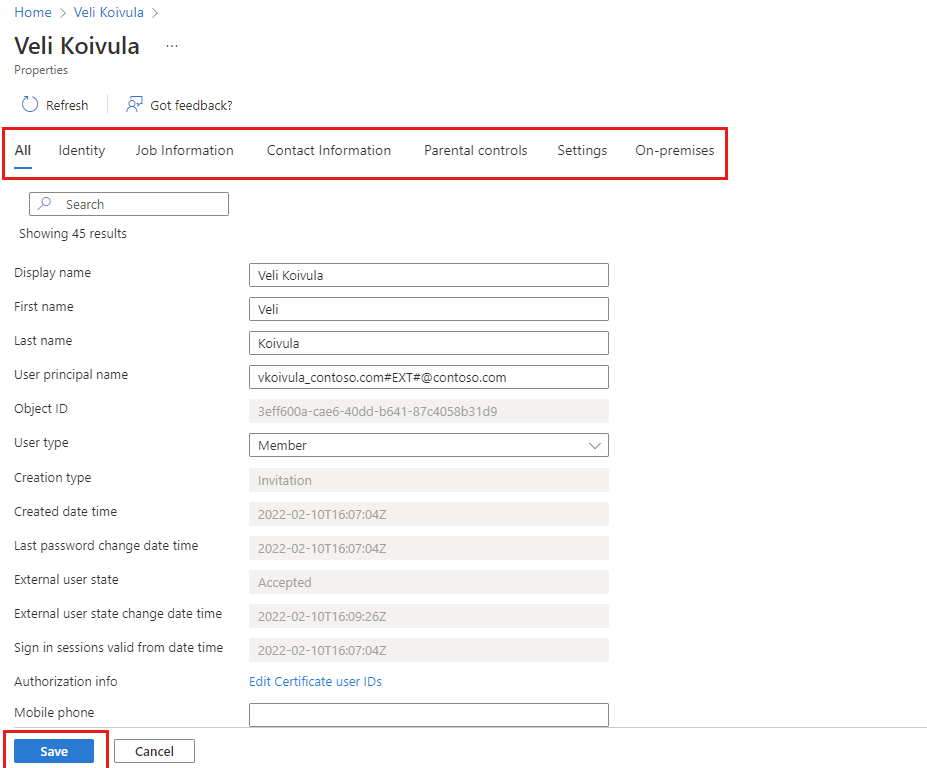Image resolution: width=927 pixels, height=768 pixels.
Task: Open the ellipsis menu beside Veli Koivula
Action: click(172, 46)
